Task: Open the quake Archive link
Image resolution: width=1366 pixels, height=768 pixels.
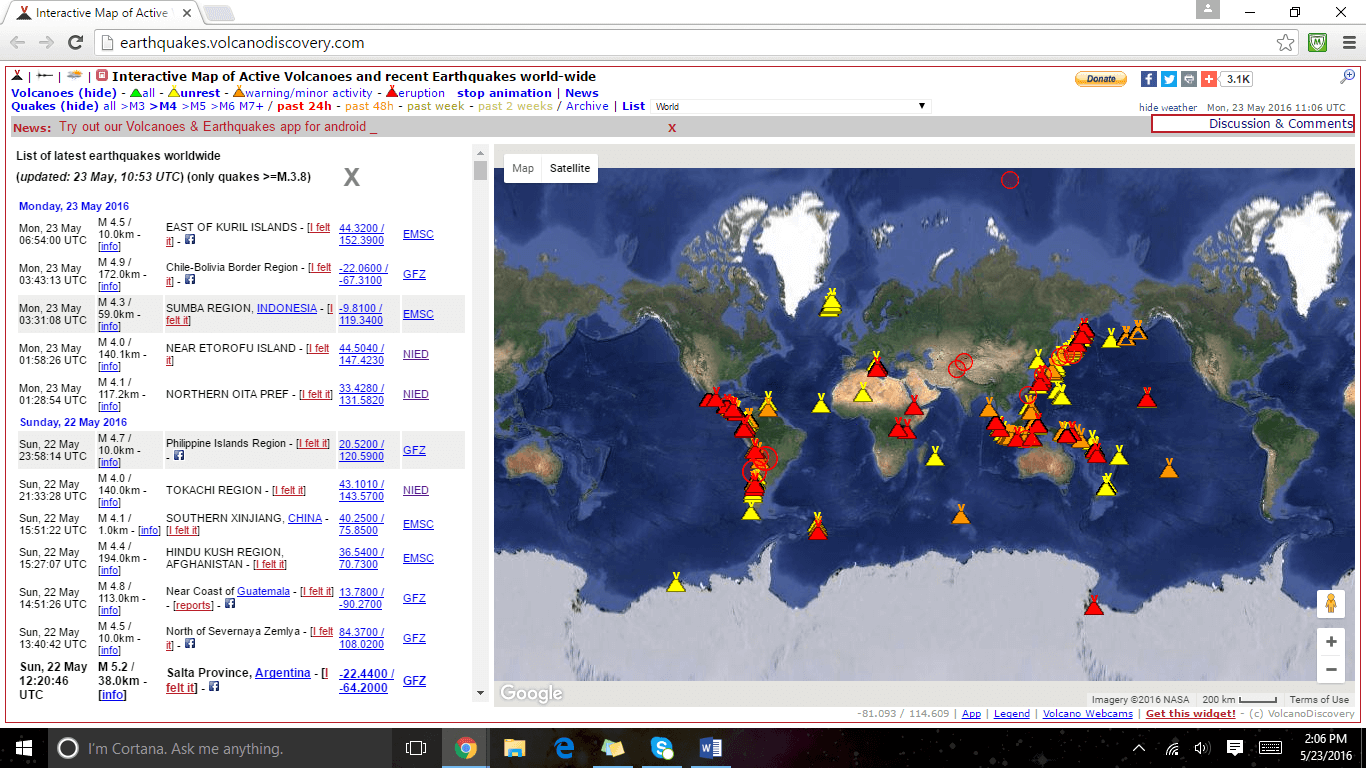Action: [x=587, y=106]
